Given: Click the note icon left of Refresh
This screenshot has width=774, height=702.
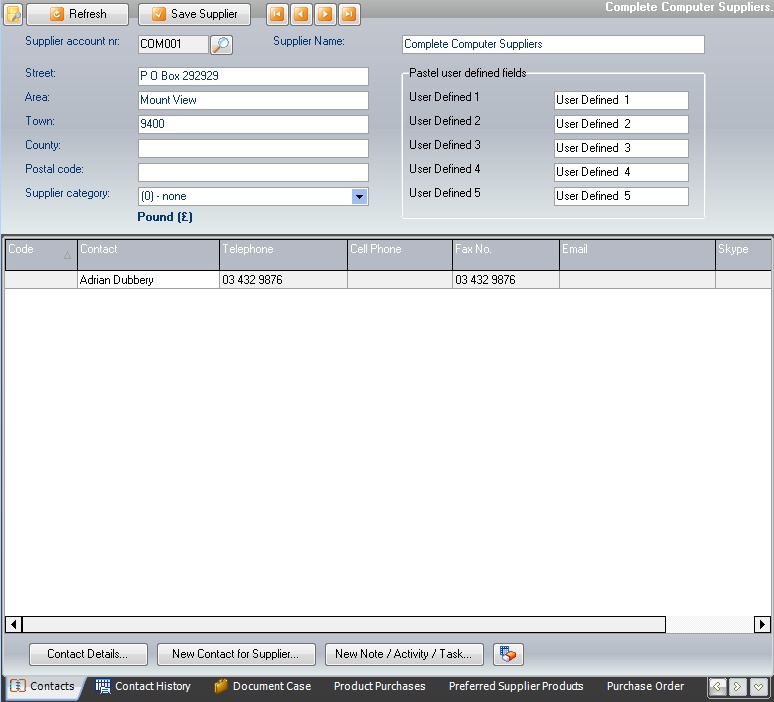Looking at the screenshot, I should (13, 14).
